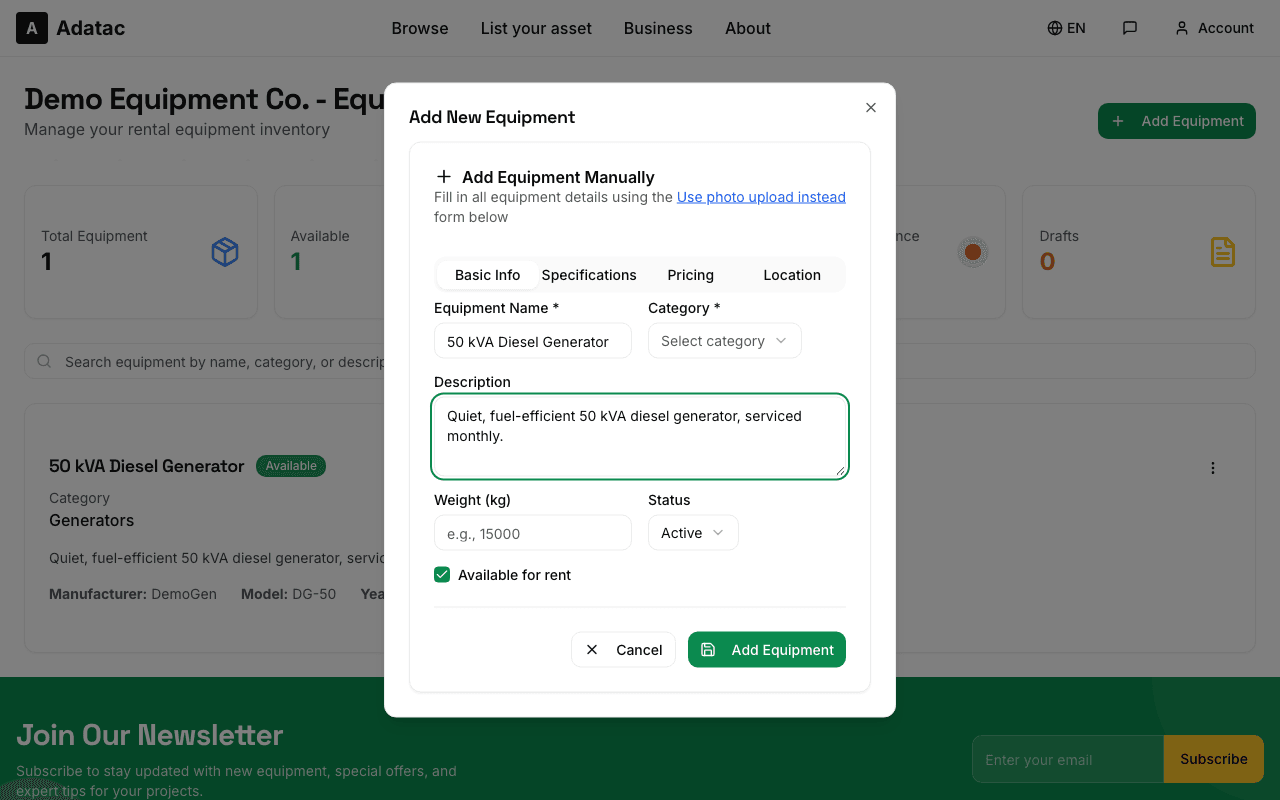Viewport: 1280px width, 800px height.
Task: Click the Drafts document icon
Action: click(1222, 252)
